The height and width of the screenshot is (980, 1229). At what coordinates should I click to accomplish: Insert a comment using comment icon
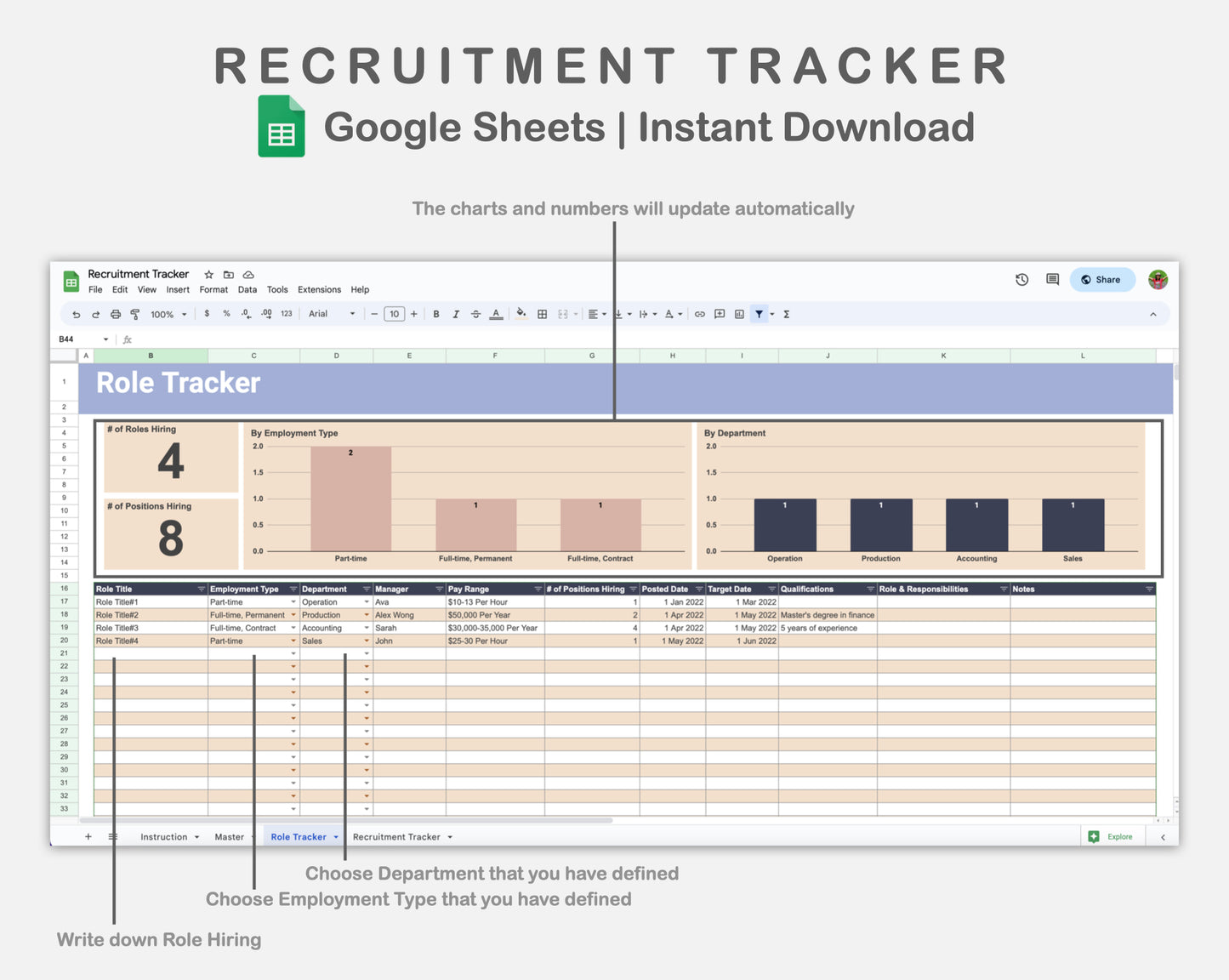pyautogui.click(x=719, y=314)
